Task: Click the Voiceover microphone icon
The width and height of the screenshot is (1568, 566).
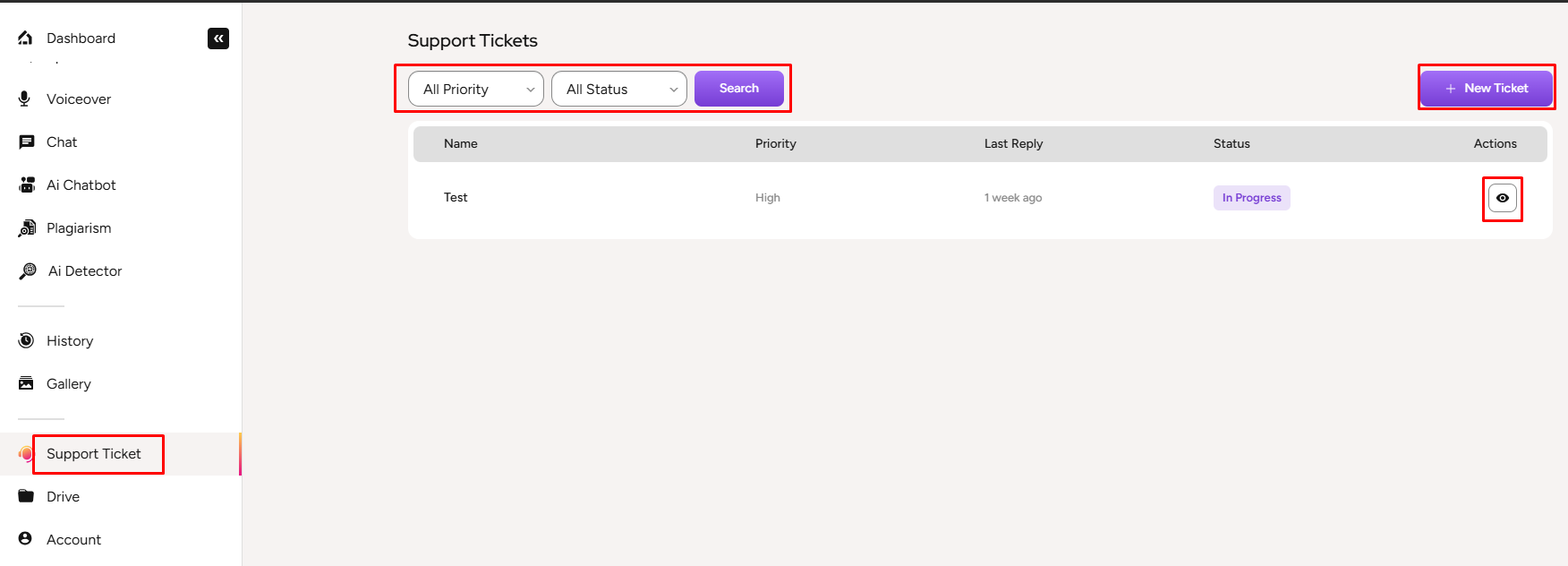Action: point(25,99)
